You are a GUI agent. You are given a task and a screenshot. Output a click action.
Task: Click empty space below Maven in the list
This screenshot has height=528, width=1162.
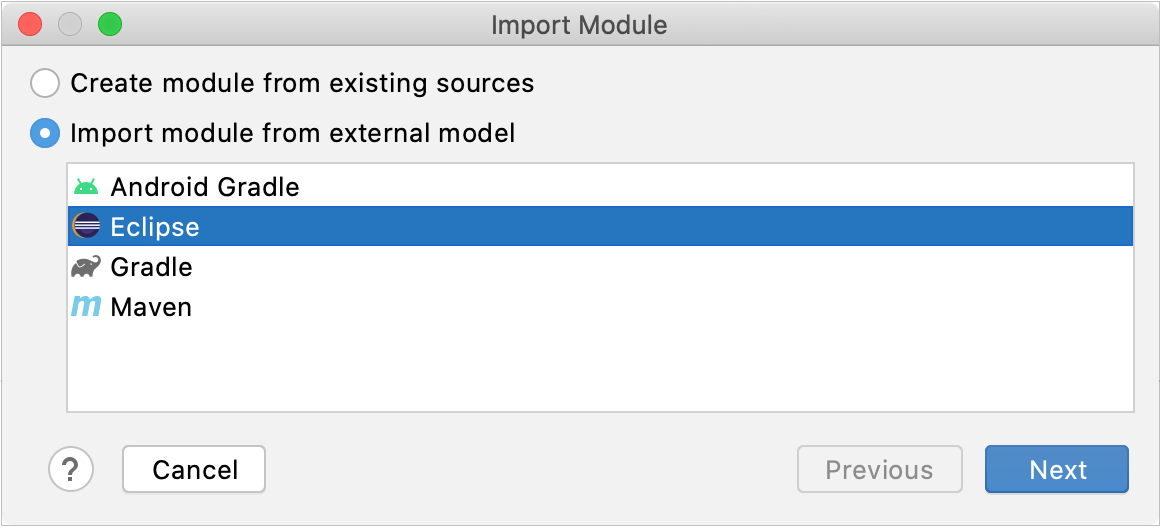(600, 369)
